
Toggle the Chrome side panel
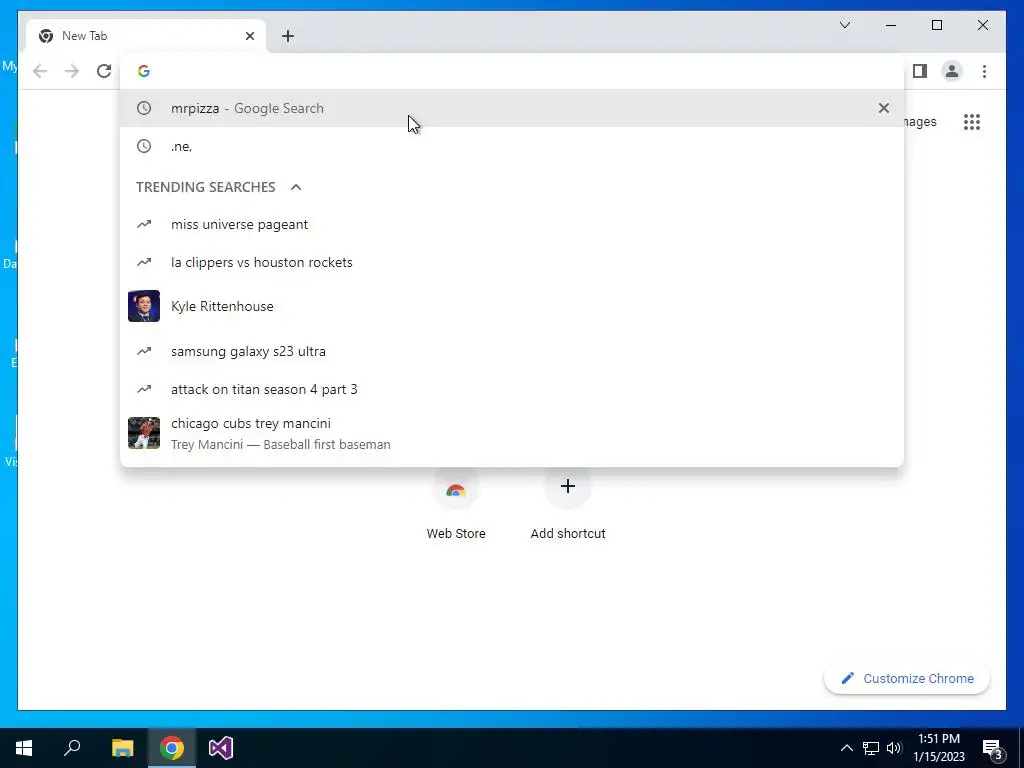[x=920, y=71]
